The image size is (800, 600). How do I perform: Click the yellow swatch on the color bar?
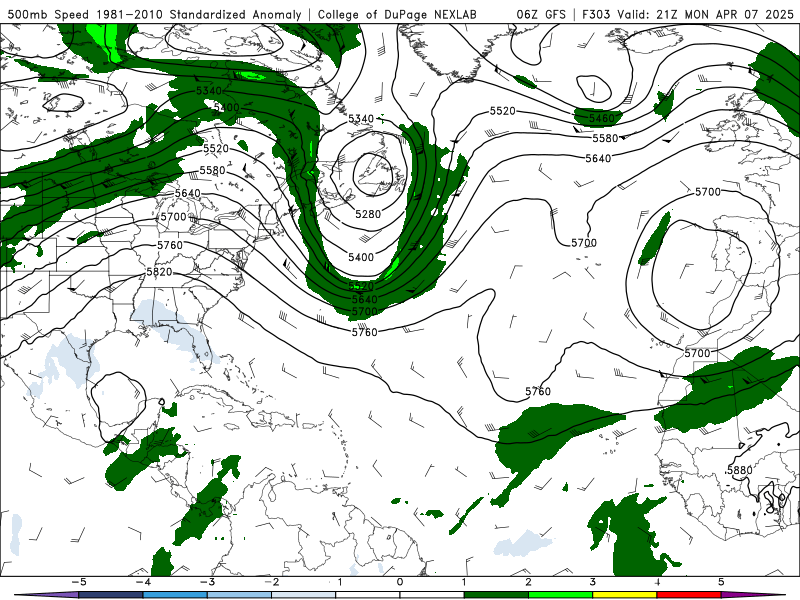[x=624, y=595]
